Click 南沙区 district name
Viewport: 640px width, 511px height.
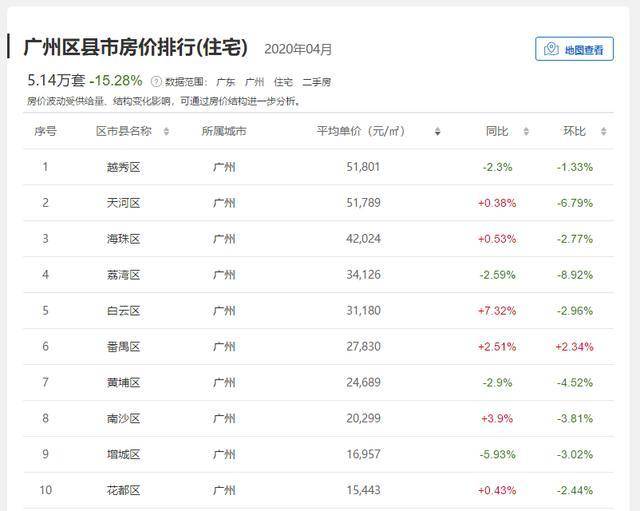[124, 419]
